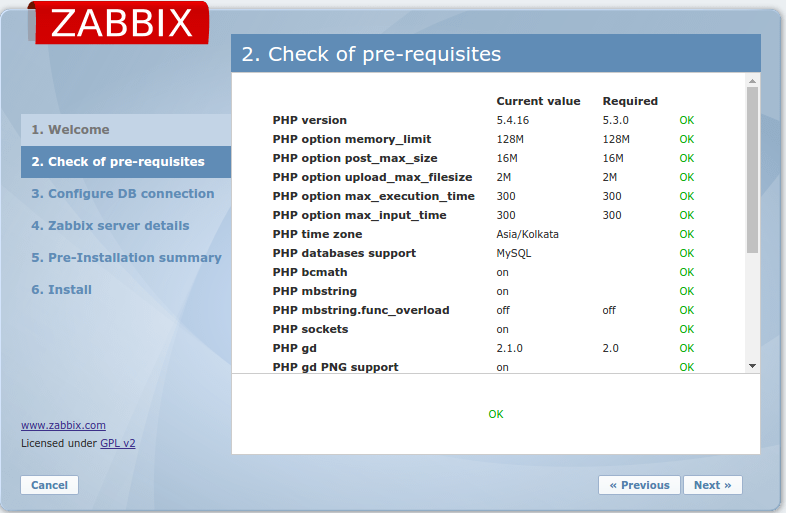The height and width of the screenshot is (513, 786).
Task: Click the 'PHP option upload_max_filesize' label
Action: (372, 178)
